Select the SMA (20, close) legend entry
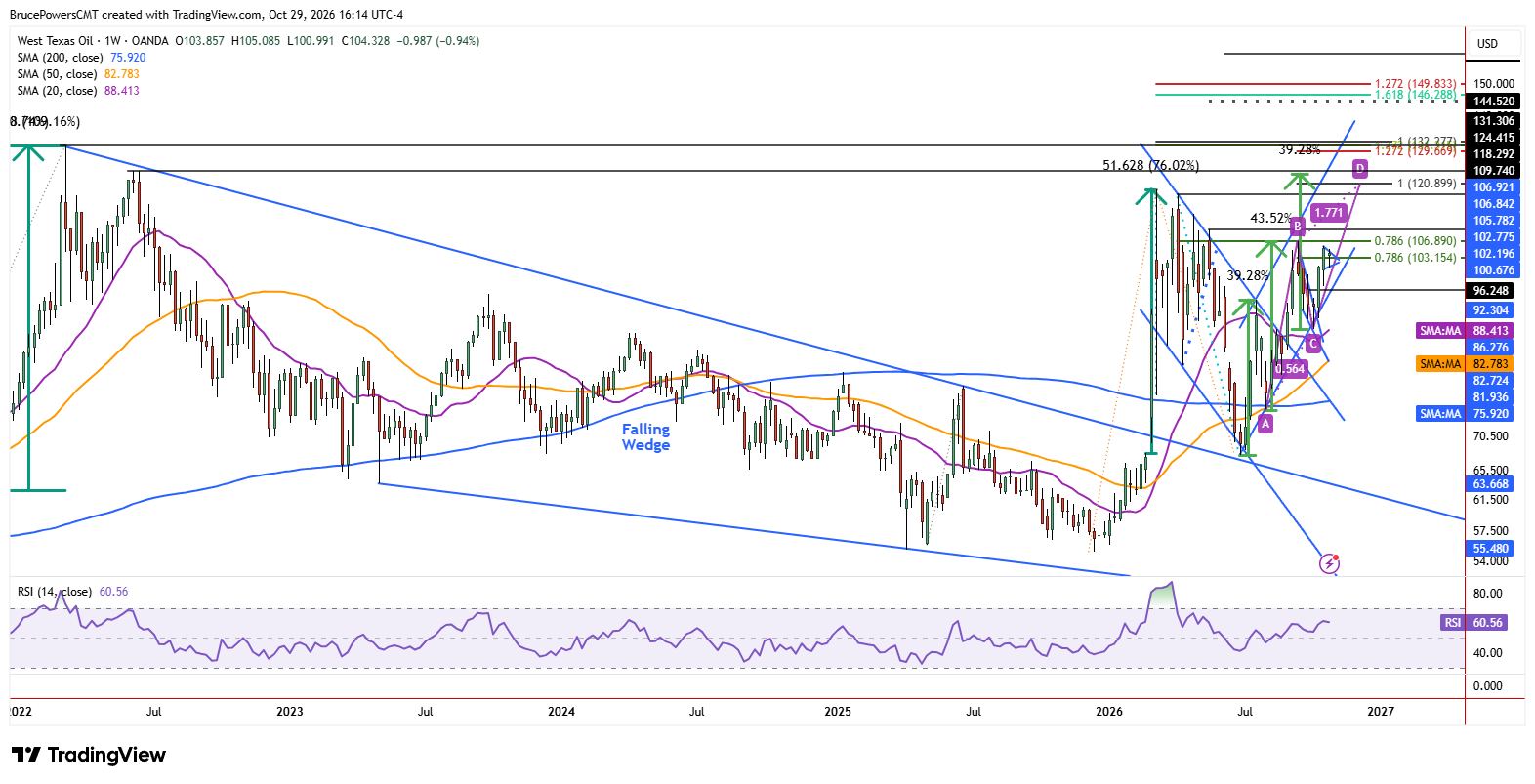 coord(78,91)
